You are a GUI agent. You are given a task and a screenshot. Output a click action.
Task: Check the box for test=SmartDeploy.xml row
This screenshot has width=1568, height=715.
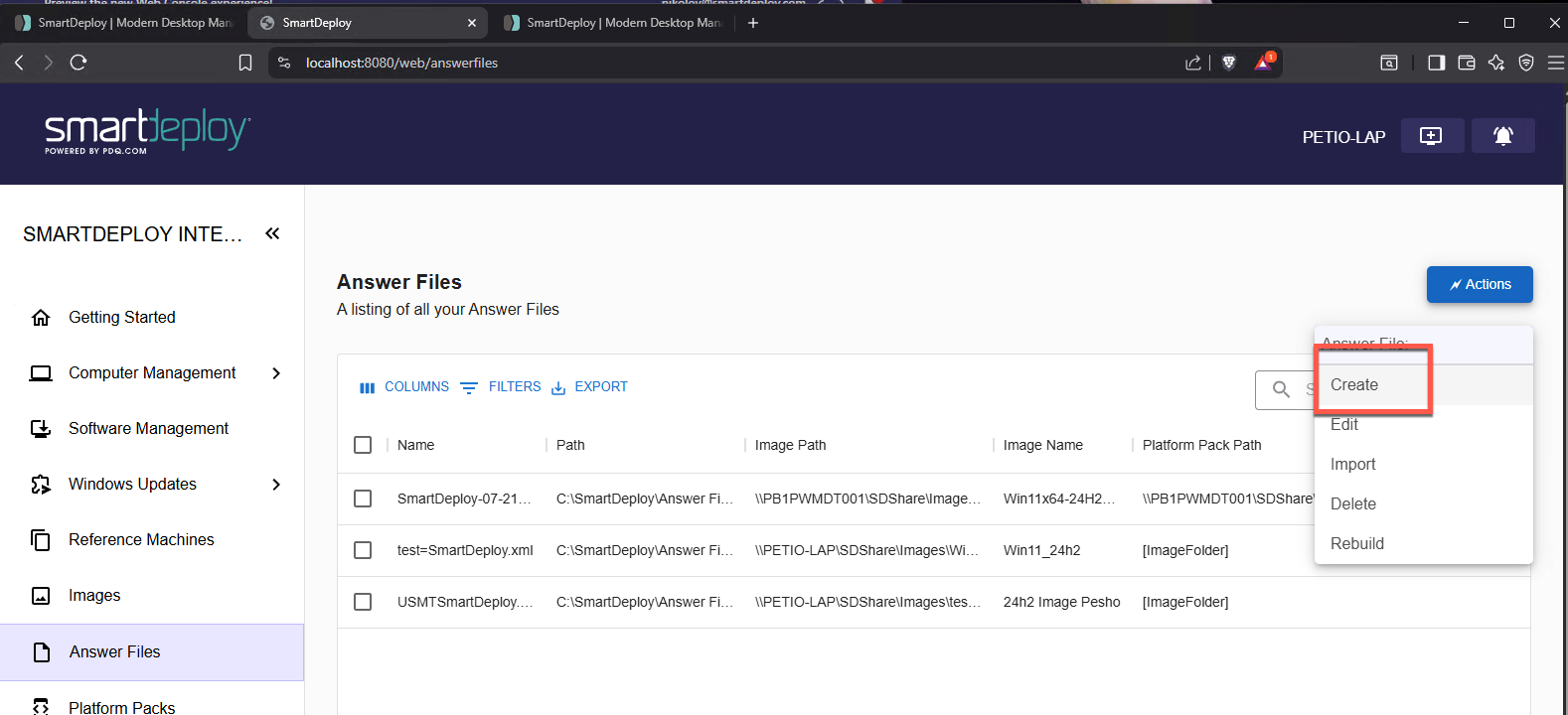coord(363,550)
